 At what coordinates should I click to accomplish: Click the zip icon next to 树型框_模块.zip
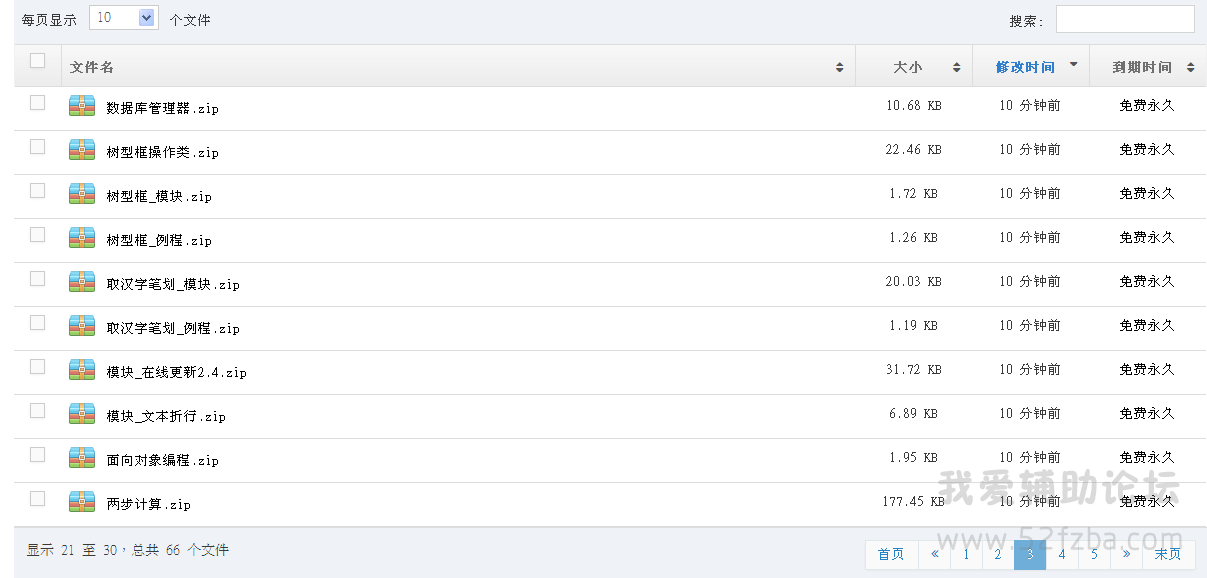[x=82, y=194]
